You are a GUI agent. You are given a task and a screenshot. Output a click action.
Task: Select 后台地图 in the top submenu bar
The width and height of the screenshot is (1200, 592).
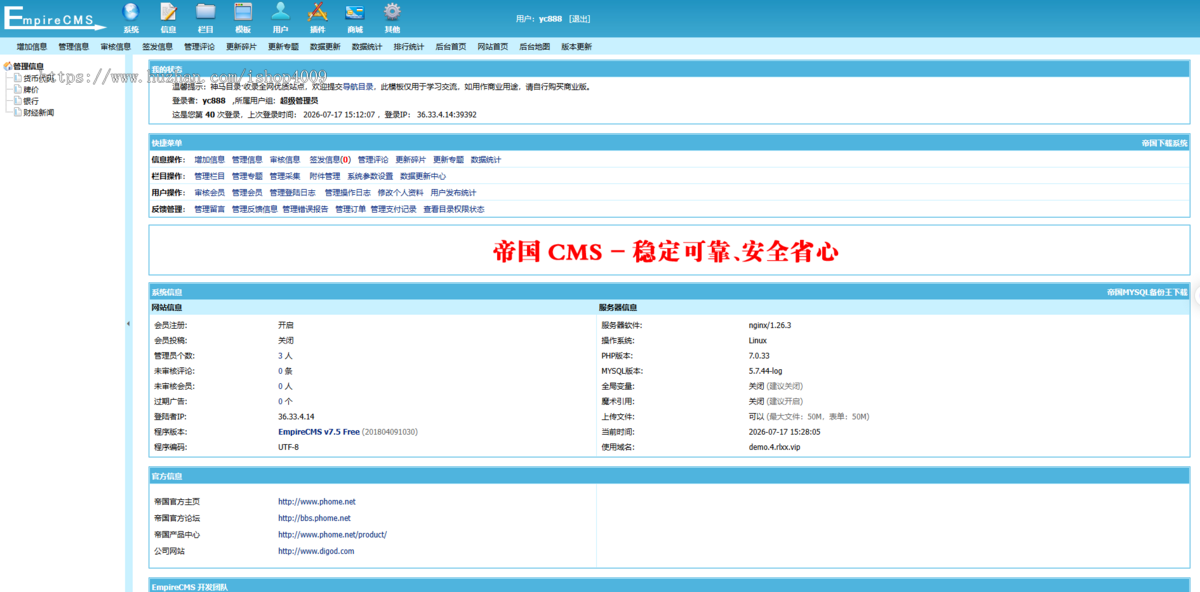[x=535, y=46]
